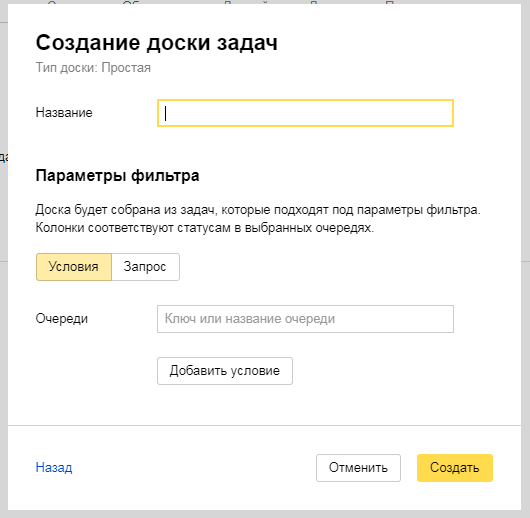Image resolution: width=530 pixels, height=518 pixels.
Task: Click the heading Создание доски задач
Action: pyautogui.click(x=157, y=43)
